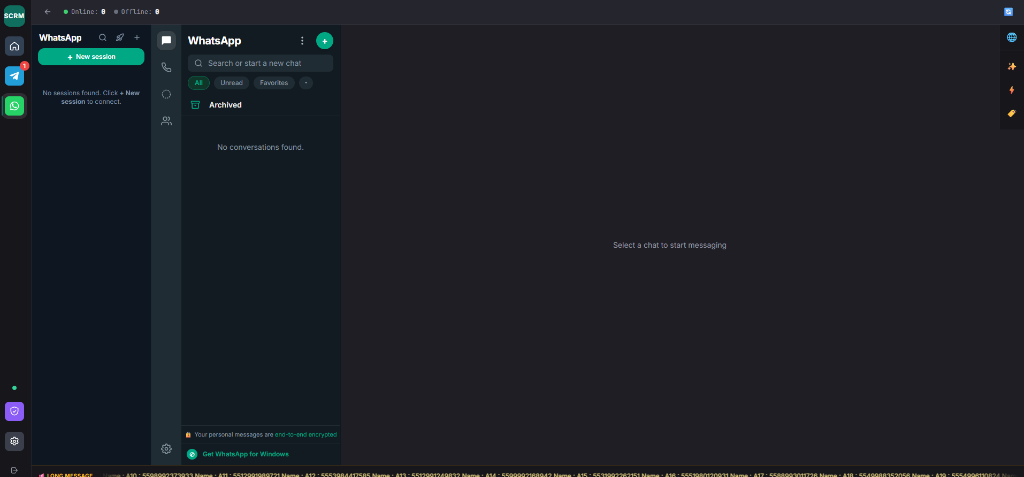Open the Status circle icon

tap(167, 94)
